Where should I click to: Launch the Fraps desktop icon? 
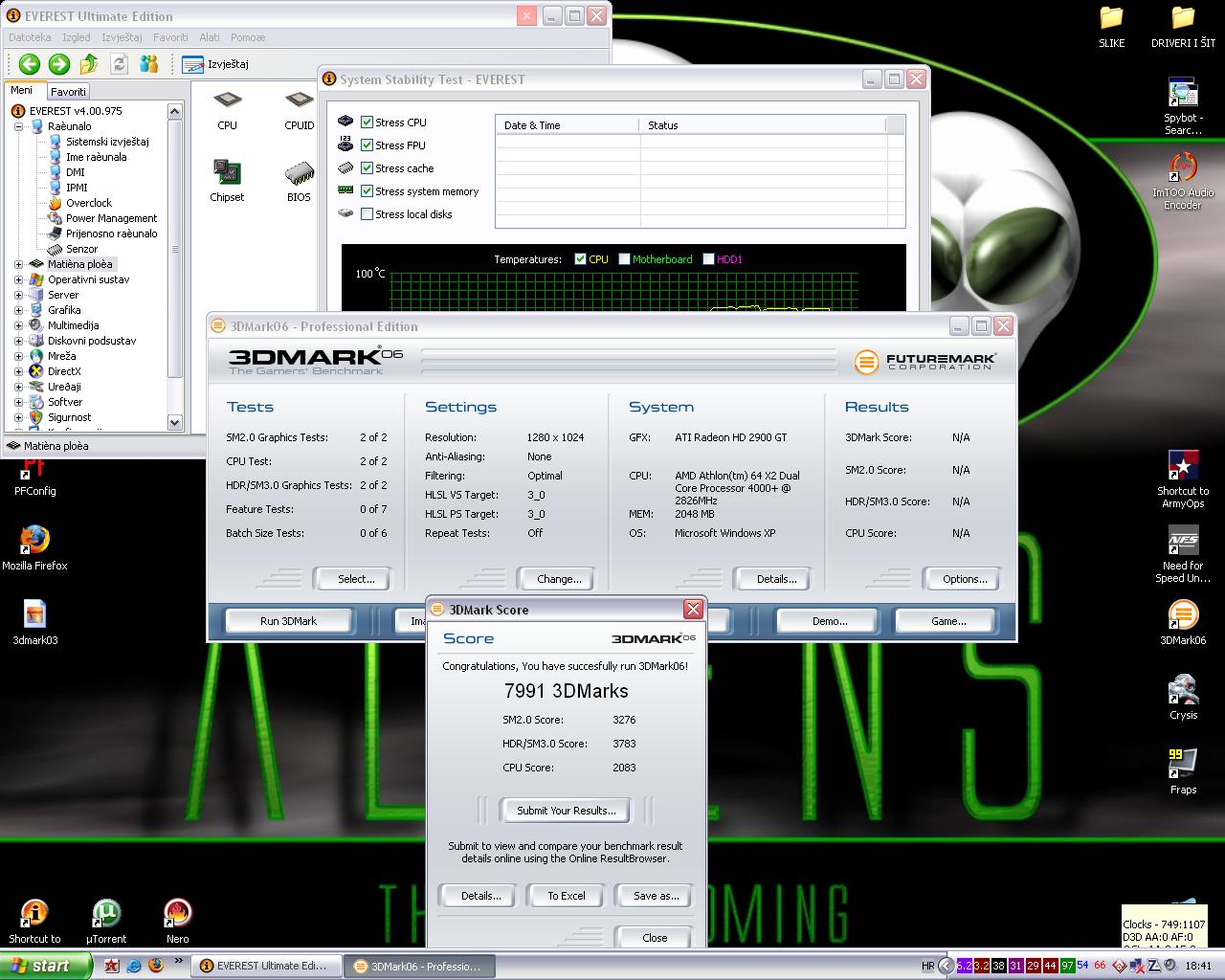click(1183, 772)
